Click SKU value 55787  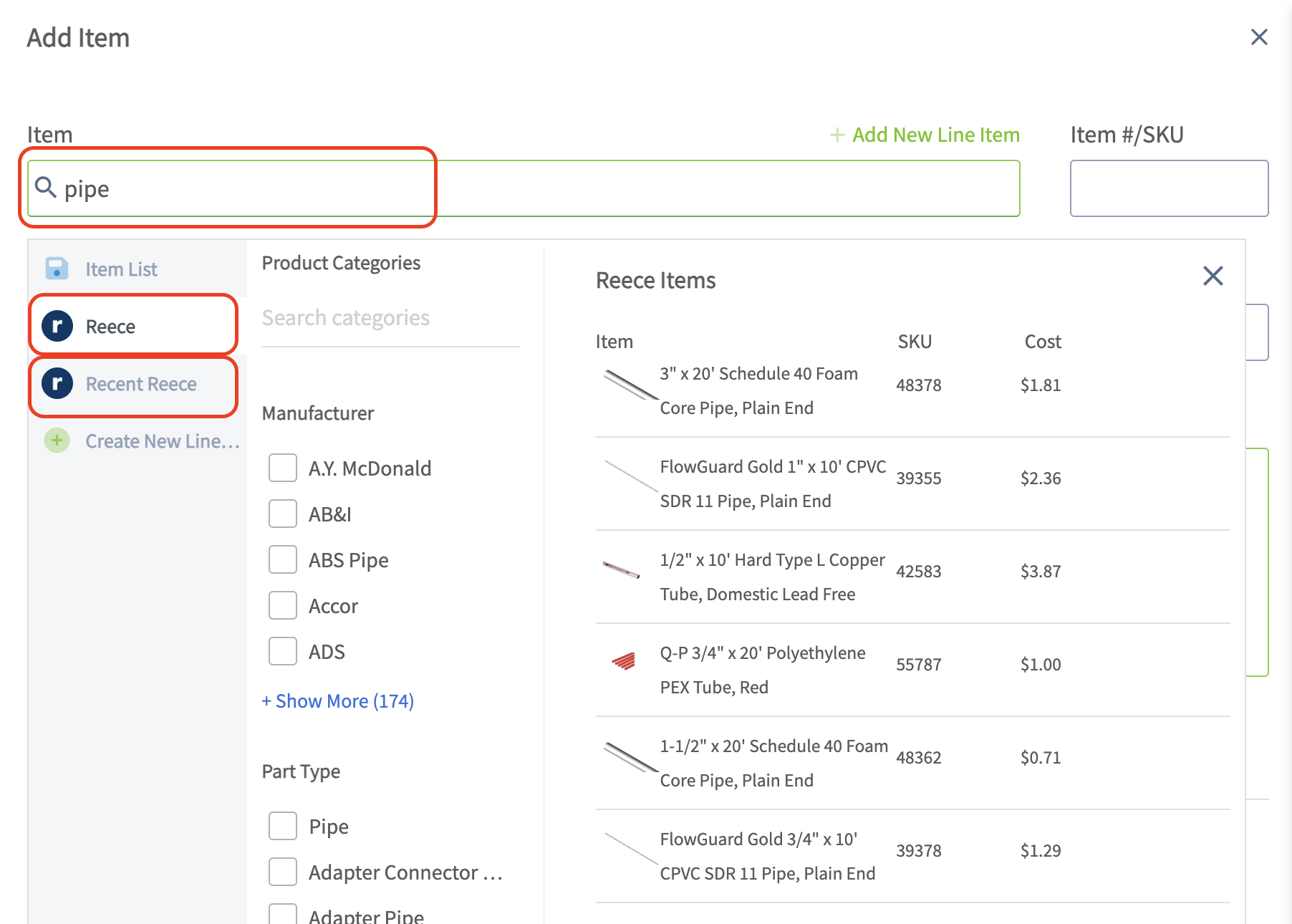point(919,665)
